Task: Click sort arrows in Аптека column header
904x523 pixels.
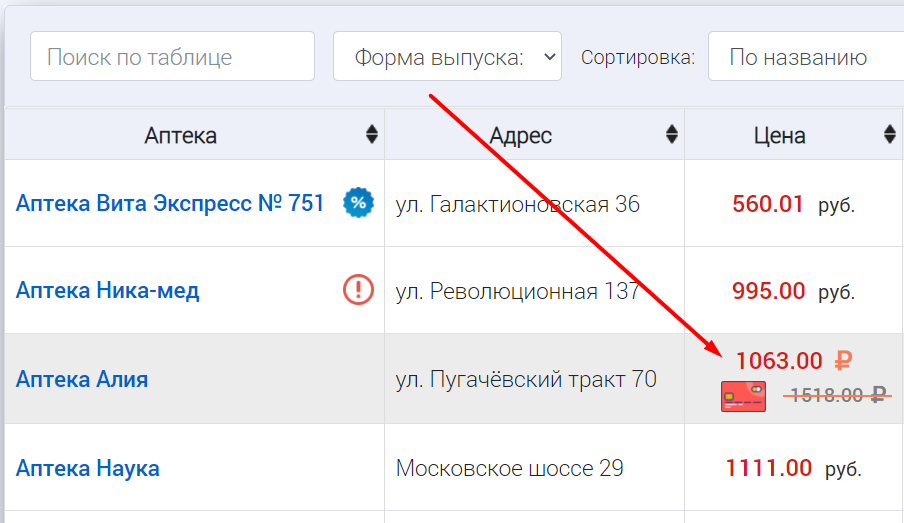Action: click(x=372, y=135)
